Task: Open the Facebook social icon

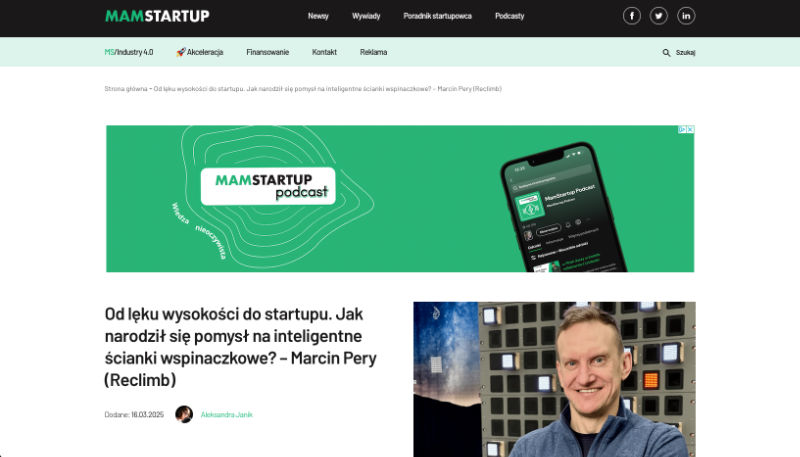Action: pyautogui.click(x=632, y=16)
